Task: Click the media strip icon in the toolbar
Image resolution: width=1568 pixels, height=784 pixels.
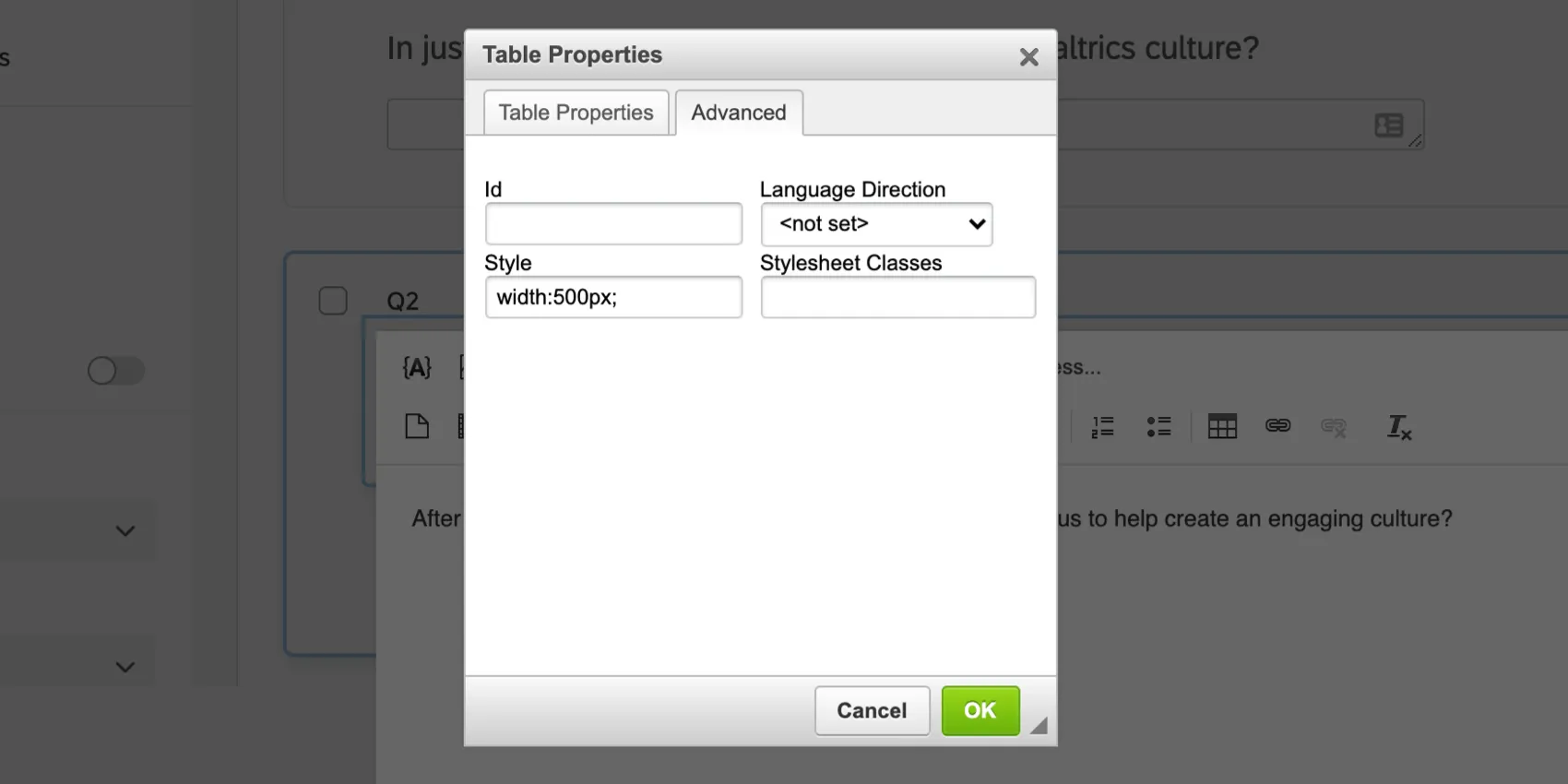Action: [x=463, y=425]
